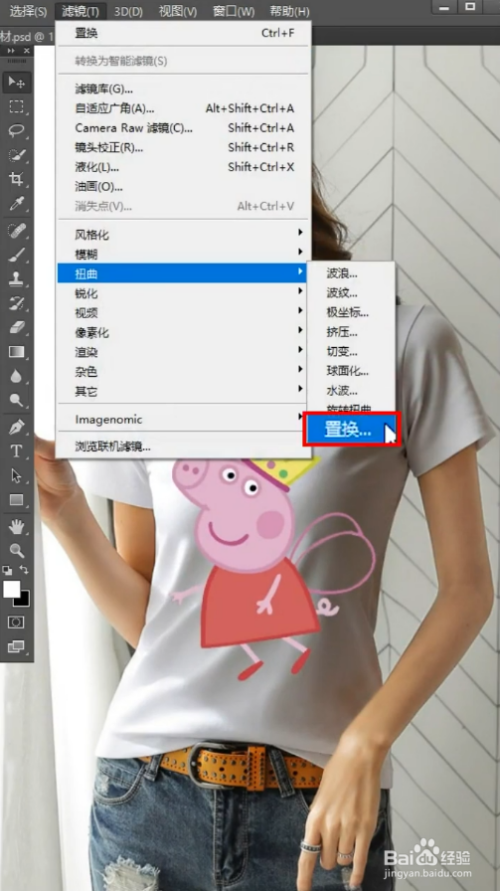
Task: Select the Rectangle shape tool
Action: point(16,500)
